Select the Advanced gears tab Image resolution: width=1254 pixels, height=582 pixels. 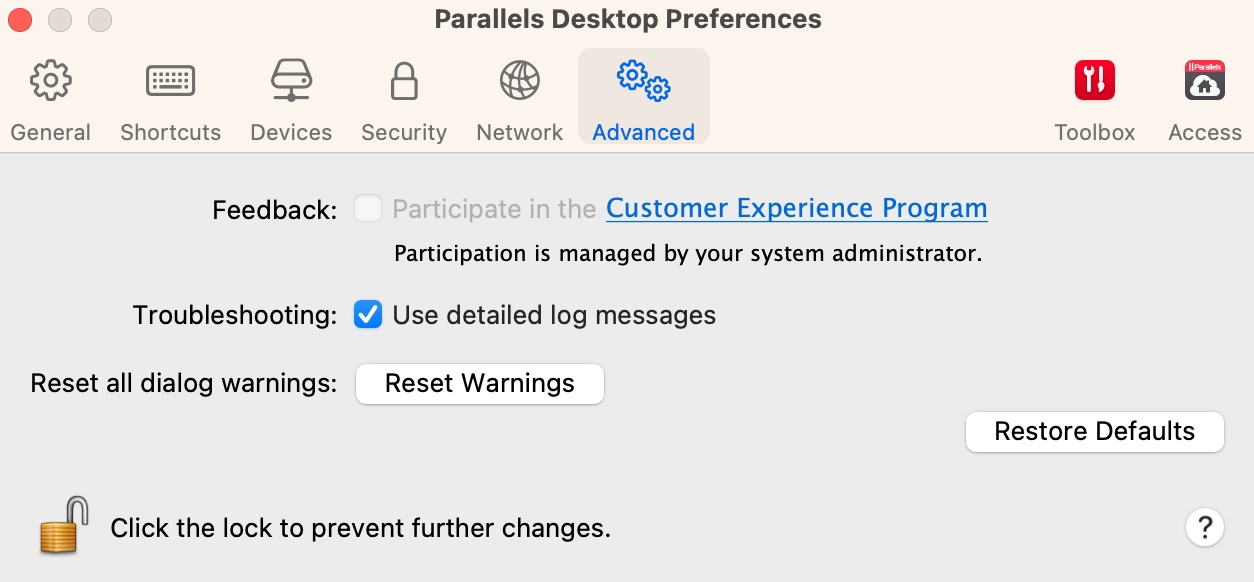pos(644,81)
